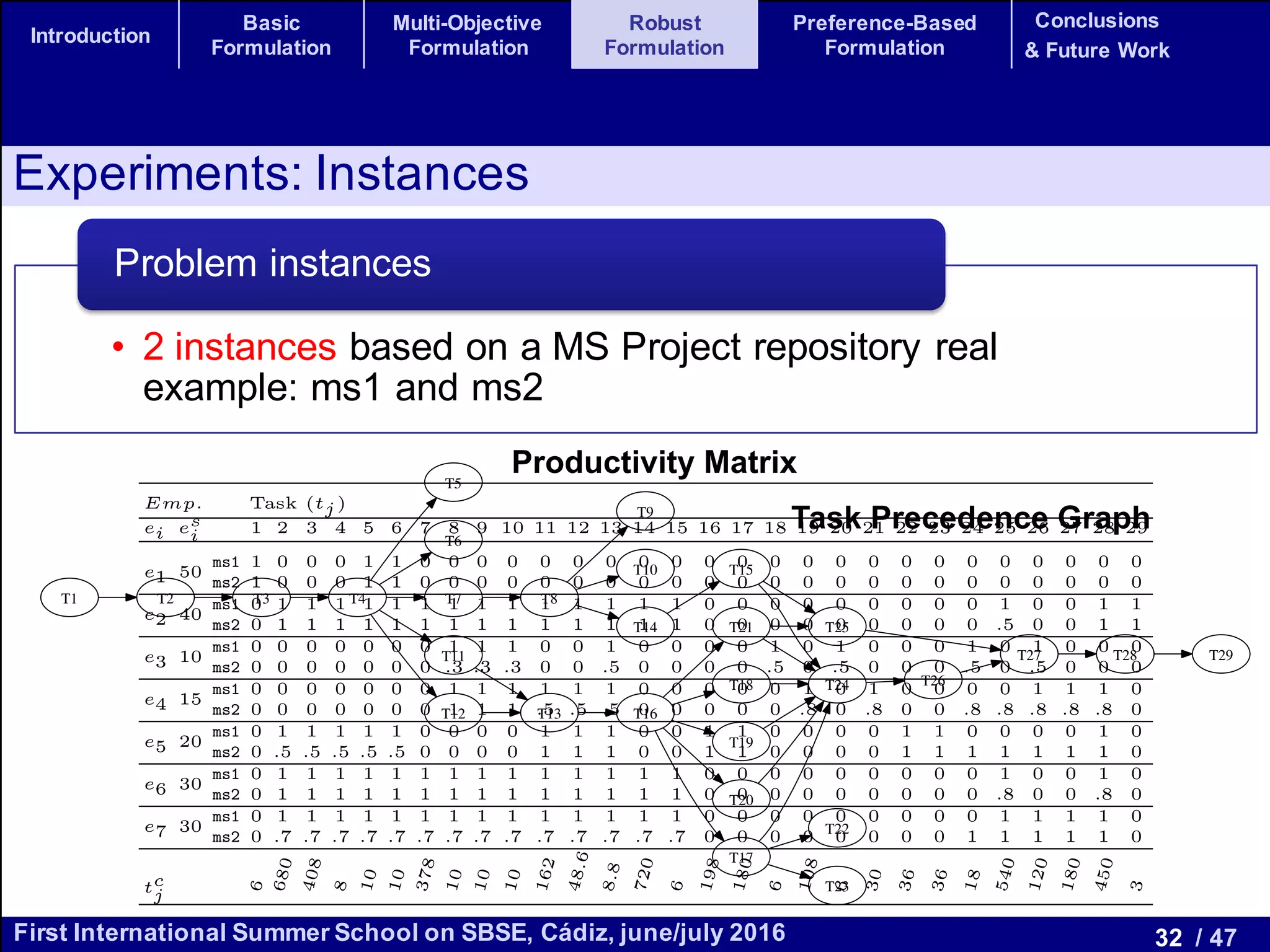Open Preference-Based Formulation tab

coord(884,35)
